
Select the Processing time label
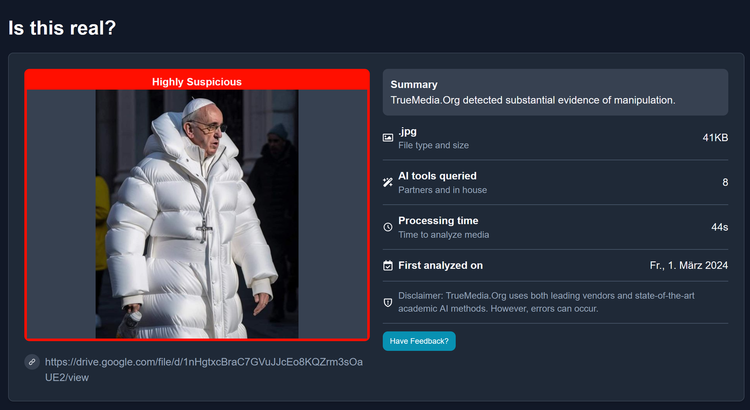click(x=438, y=220)
